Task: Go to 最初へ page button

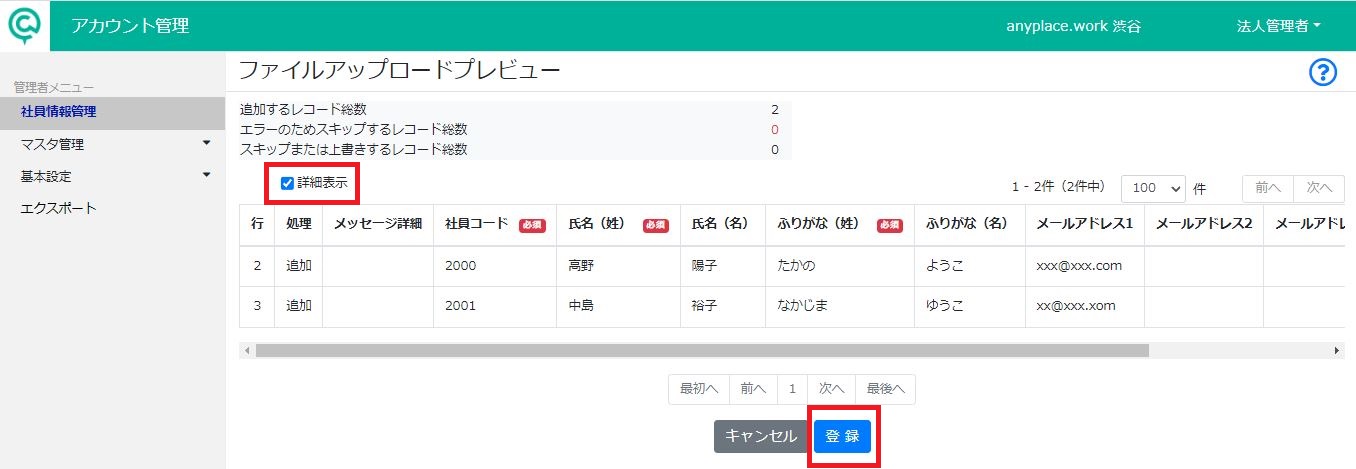Action: point(699,389)
